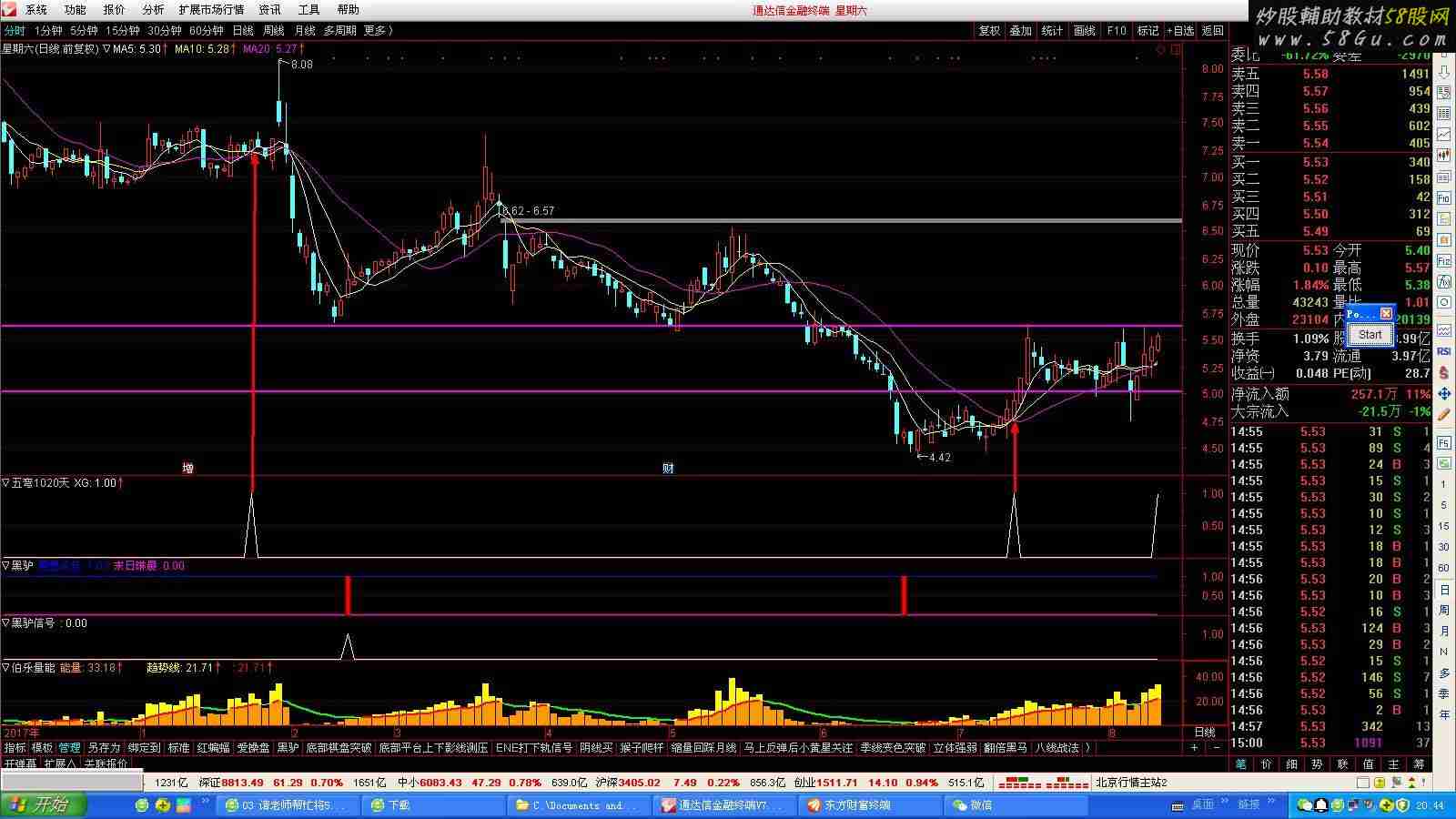Select the 筹 chip distribution tab

click(1419, 764)
